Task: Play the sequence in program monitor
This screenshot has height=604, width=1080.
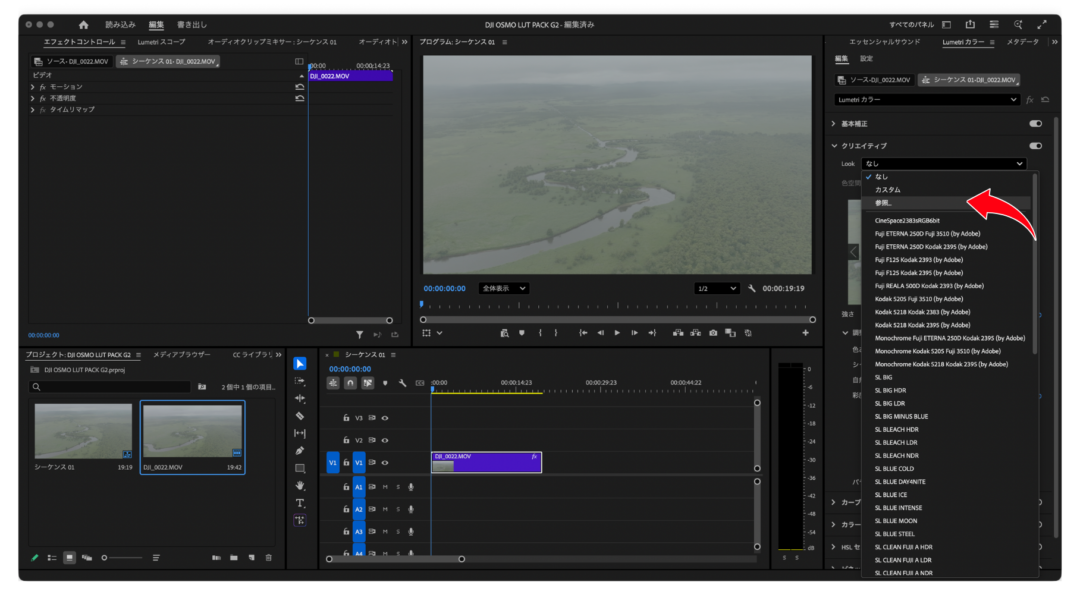Action: pyautogui.click(x=617, y=333)
